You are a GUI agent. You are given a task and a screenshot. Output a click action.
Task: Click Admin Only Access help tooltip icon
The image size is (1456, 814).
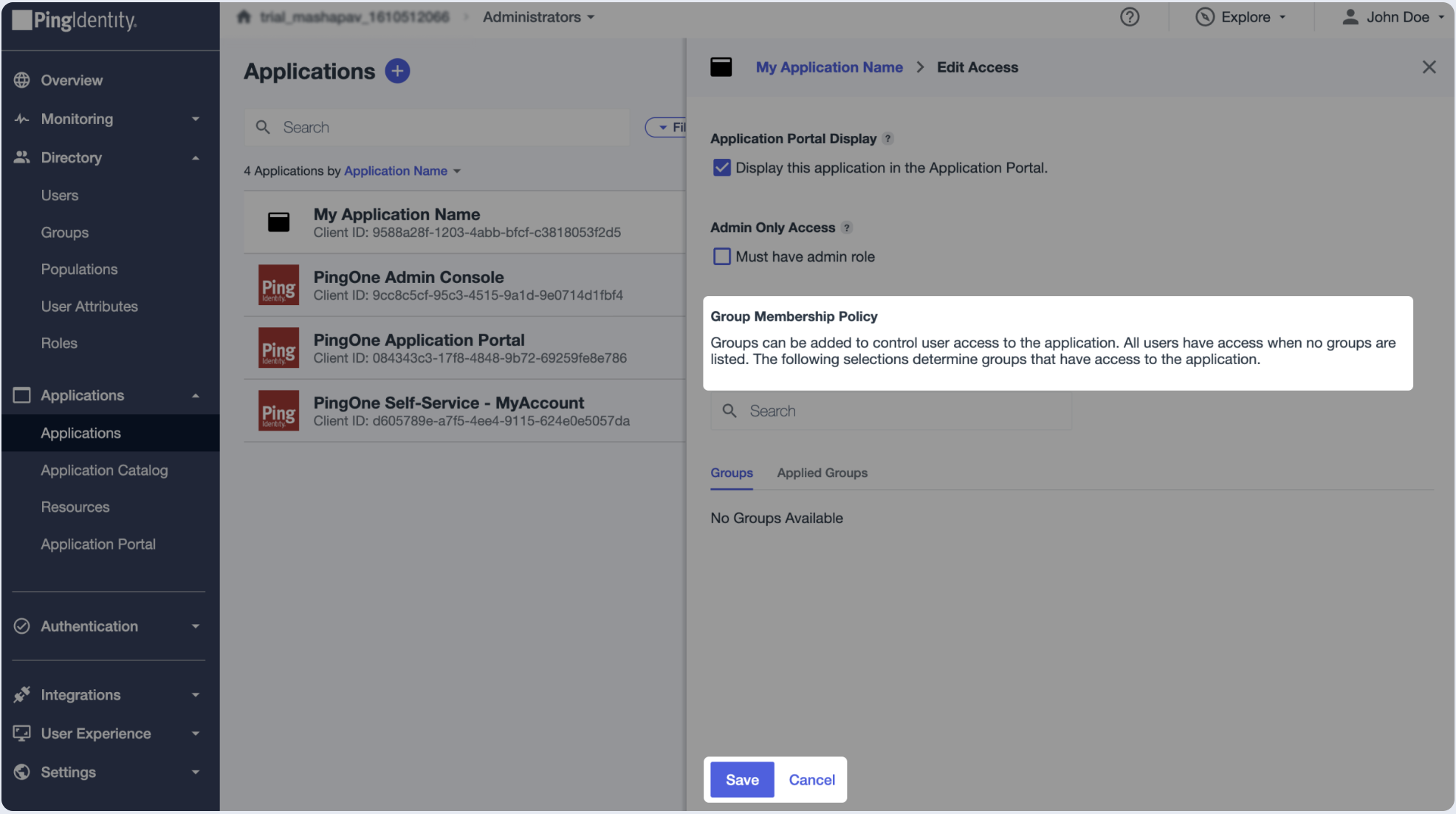(x=847, y=228)
